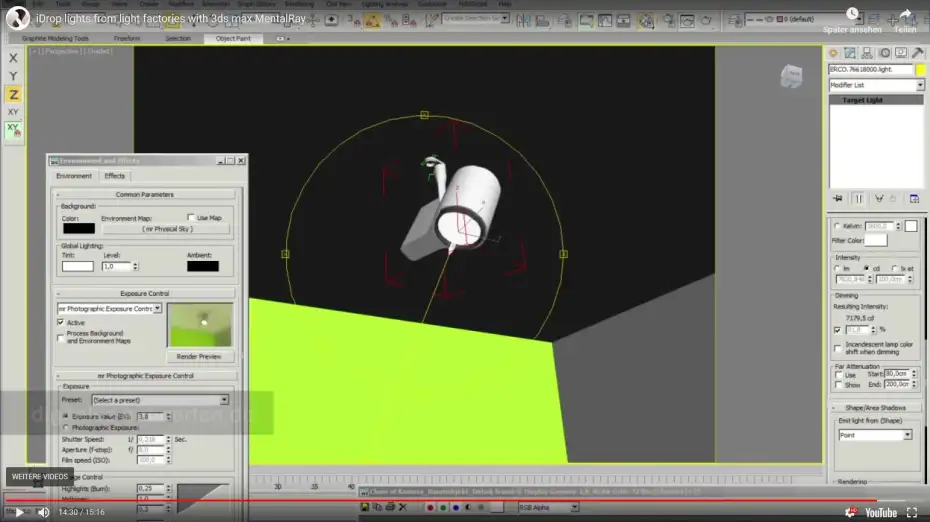The height and width of the screenshot is (522, 930).
Task: Click make unique icon in modifier stack
Action: coord(879,199)
